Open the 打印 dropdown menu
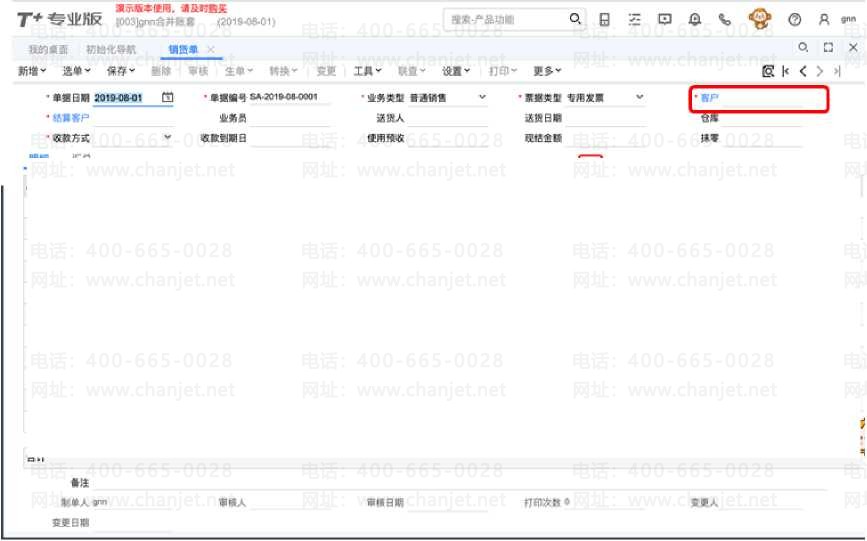 click(503, 71)
